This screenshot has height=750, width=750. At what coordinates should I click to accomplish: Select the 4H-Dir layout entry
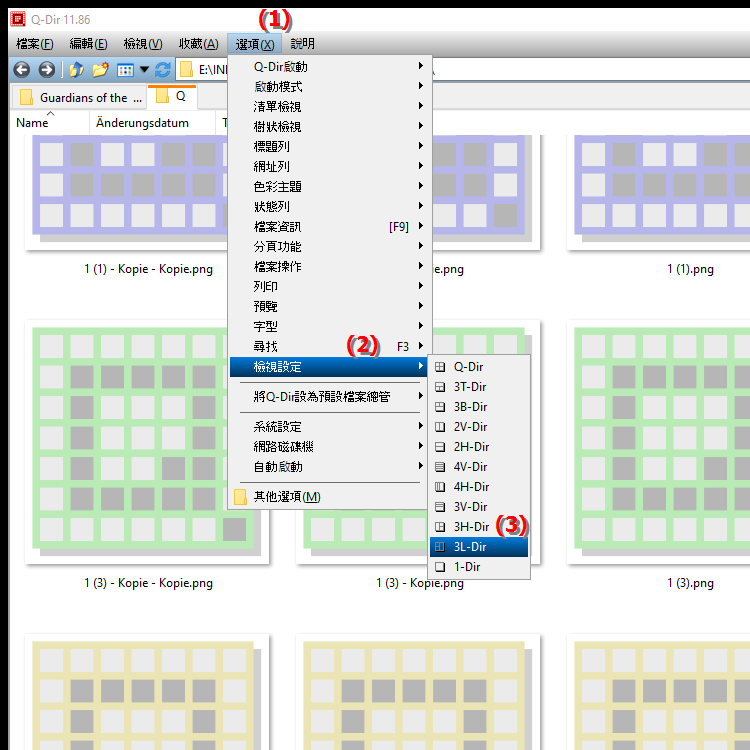point(470,487)
